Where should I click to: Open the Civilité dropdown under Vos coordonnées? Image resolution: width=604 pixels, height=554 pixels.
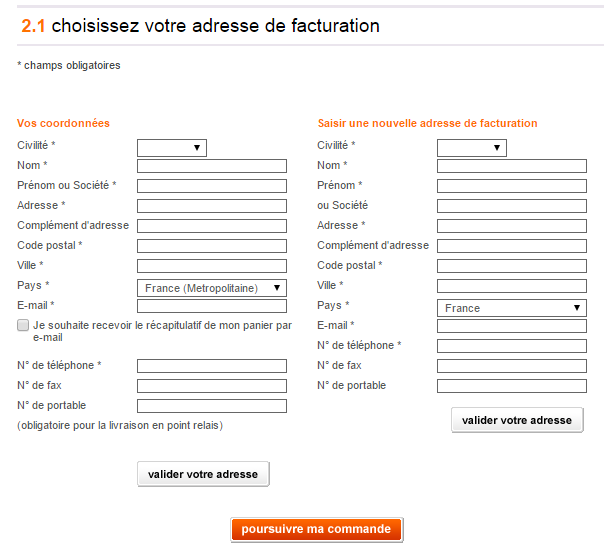coord(172,148)
